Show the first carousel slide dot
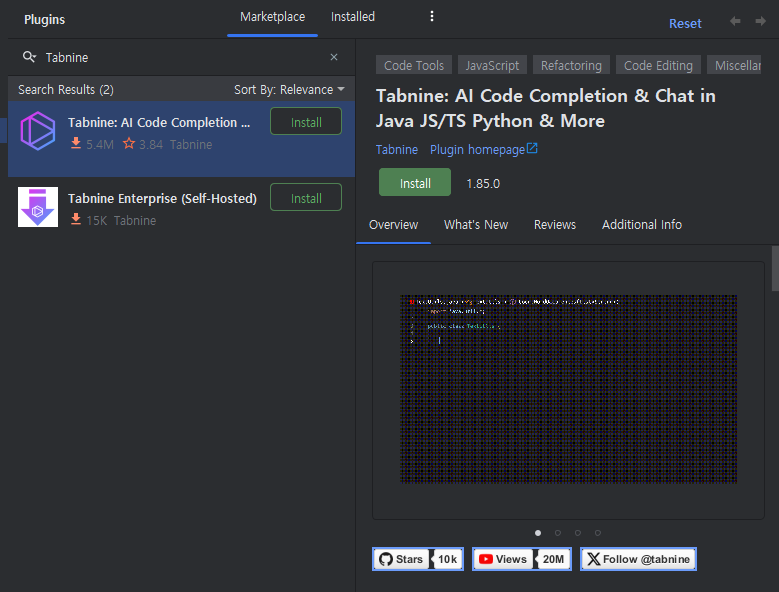The height and width of the screenshot is (592, 779). coord(538,533)
